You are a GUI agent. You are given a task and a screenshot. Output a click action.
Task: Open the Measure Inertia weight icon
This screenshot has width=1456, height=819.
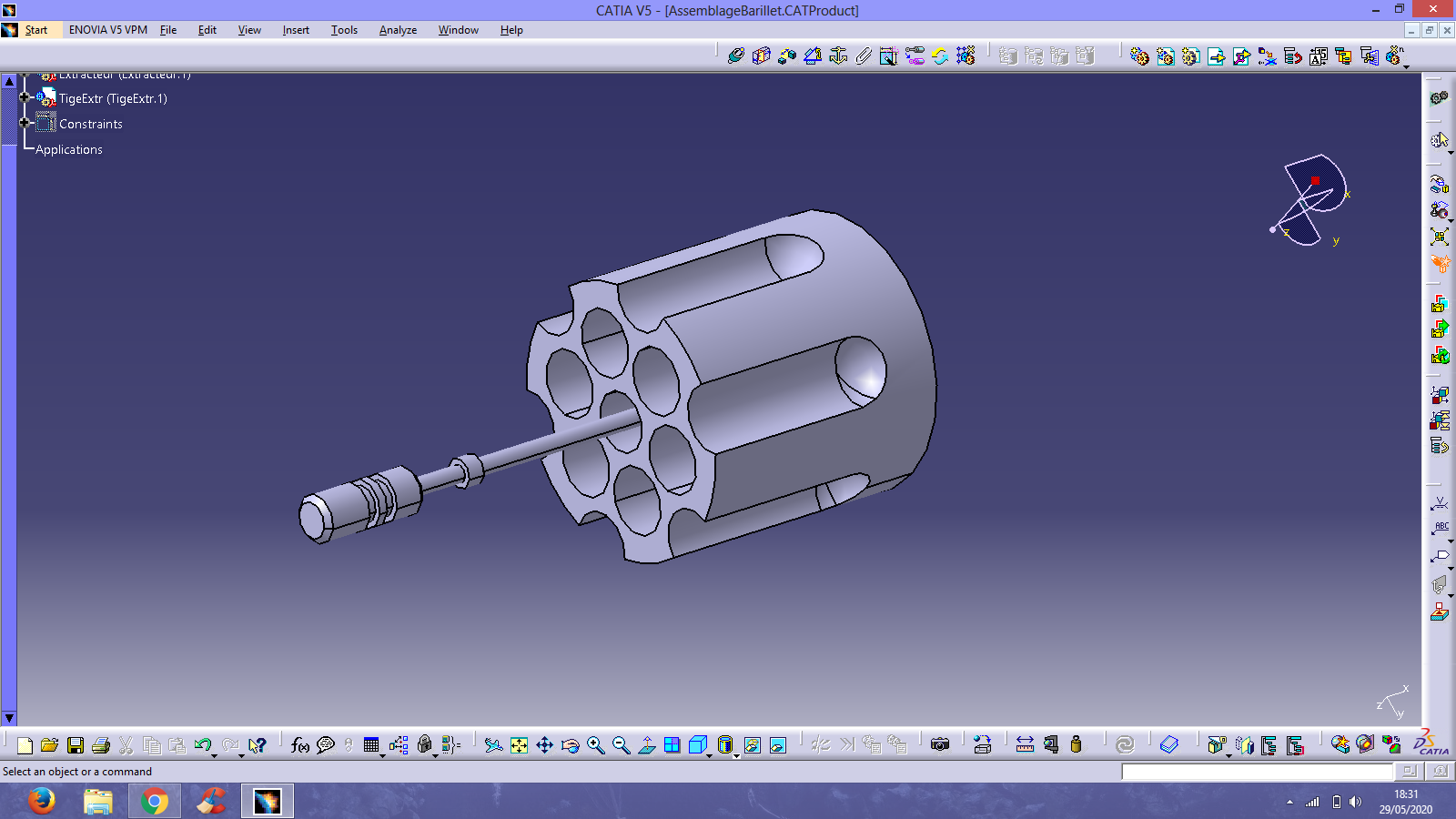tap(1076, 745)
